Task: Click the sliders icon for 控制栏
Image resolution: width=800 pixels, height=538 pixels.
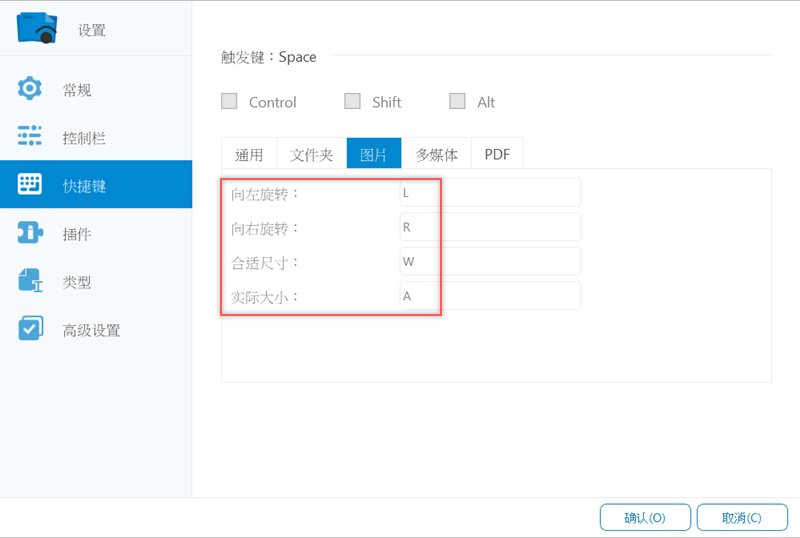Action: coord(31,137)
